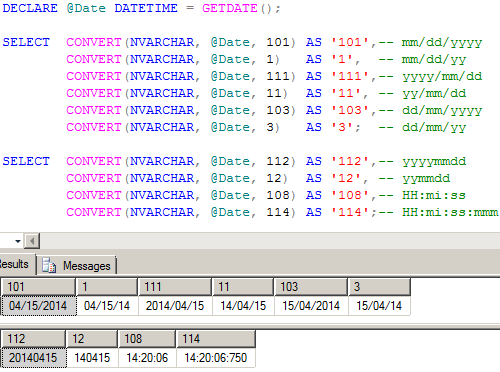Viewport: 500px width, 372px height.
Task: Select column header 3
Action: tap(379, 287)
